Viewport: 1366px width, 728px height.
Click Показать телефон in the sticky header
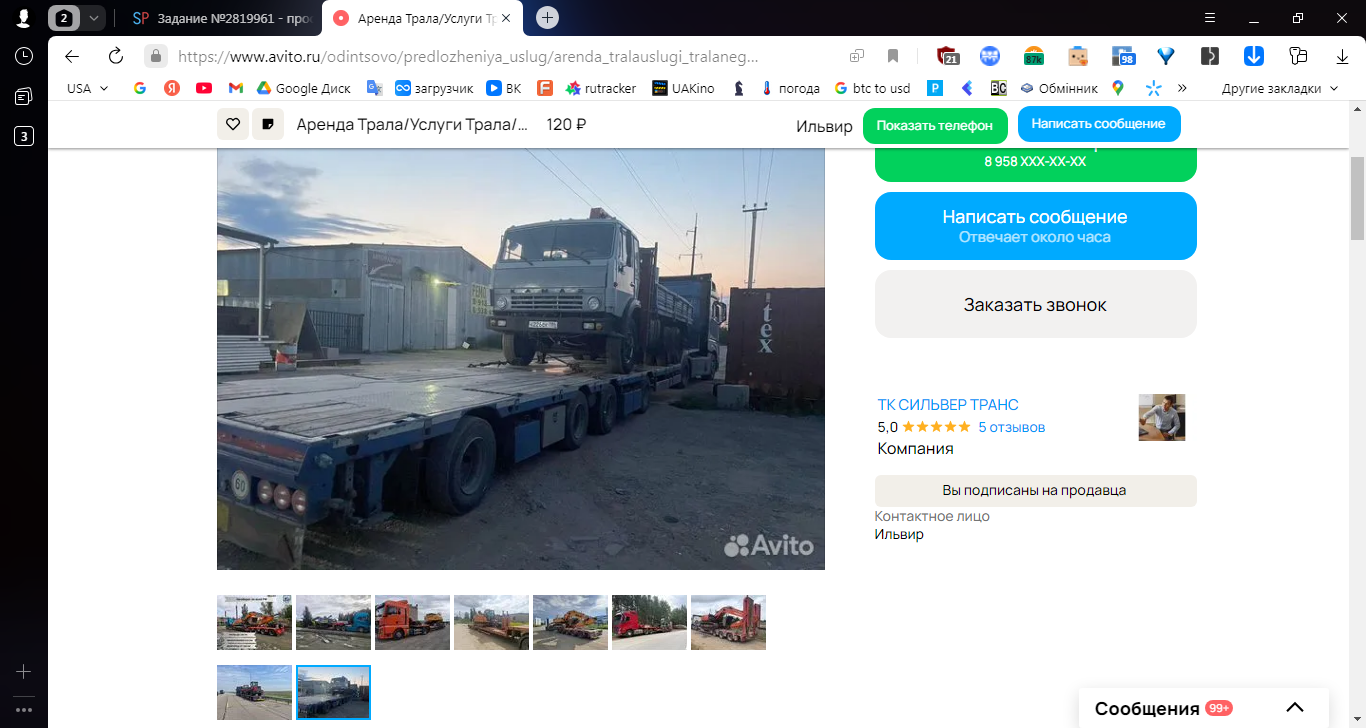coord(934,125)
